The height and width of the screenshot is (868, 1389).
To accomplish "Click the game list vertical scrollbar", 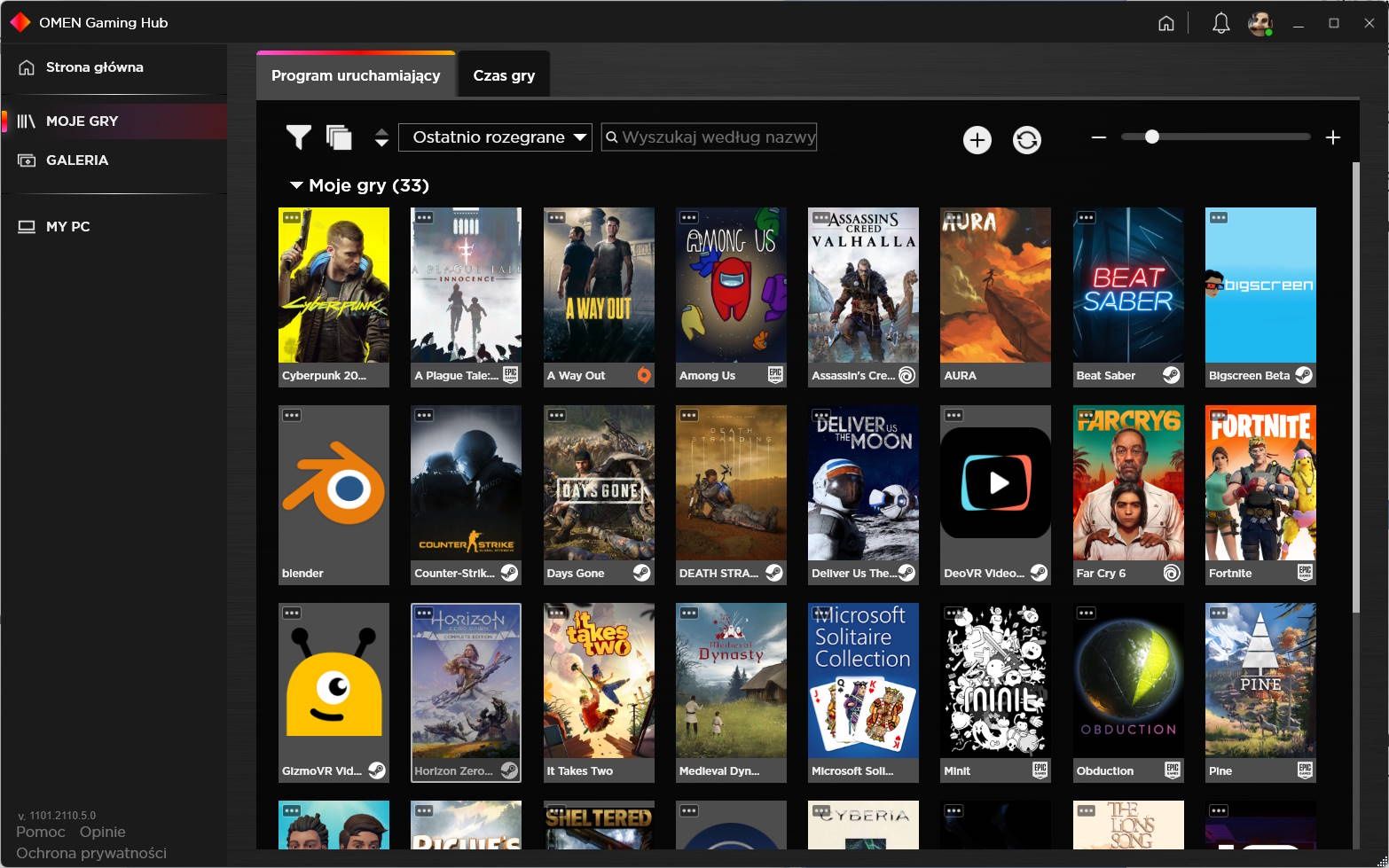I will [x=1355, y=387].
